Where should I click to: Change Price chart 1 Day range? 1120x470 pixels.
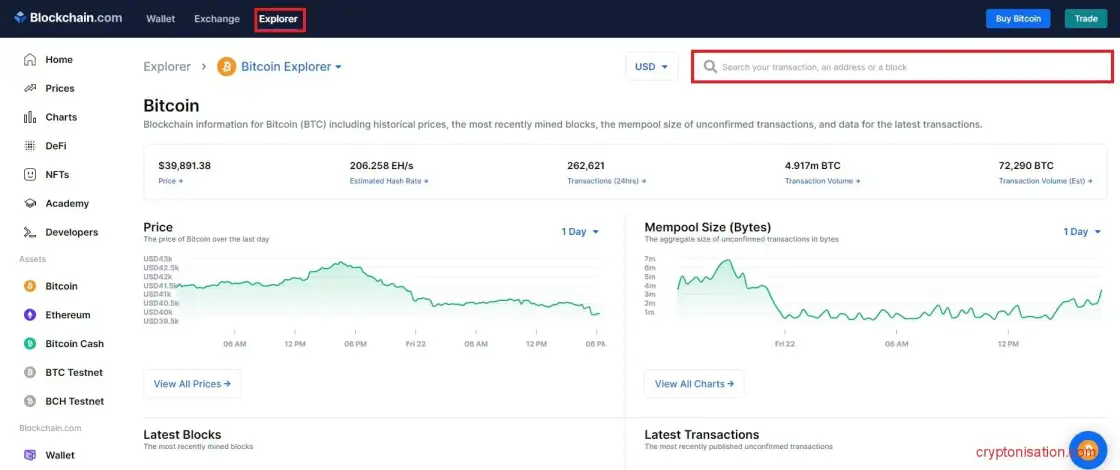(x=580, y=231)
